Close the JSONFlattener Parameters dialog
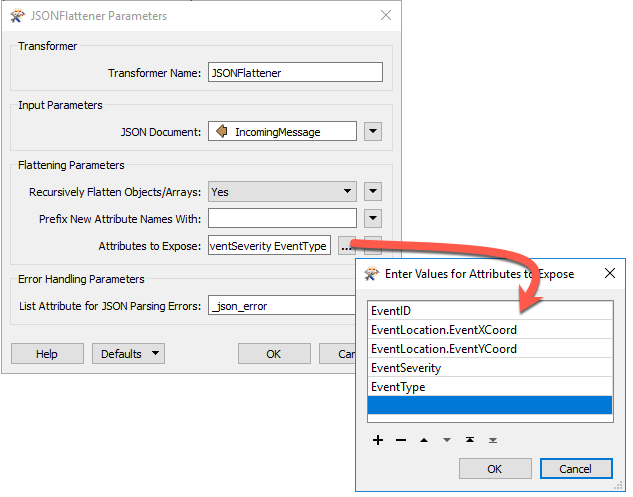The width and height of the screenshot is (633, 497). point(386,15)
